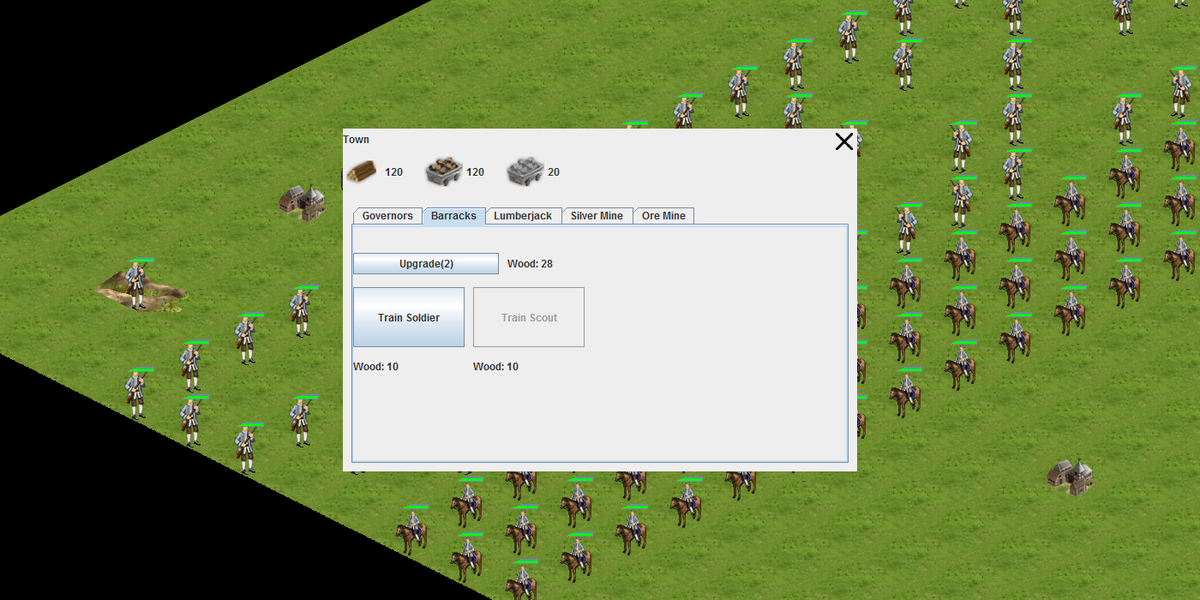Click the Train Soldier button
This screenshot has width=1200, height=600.
(408, 318)
